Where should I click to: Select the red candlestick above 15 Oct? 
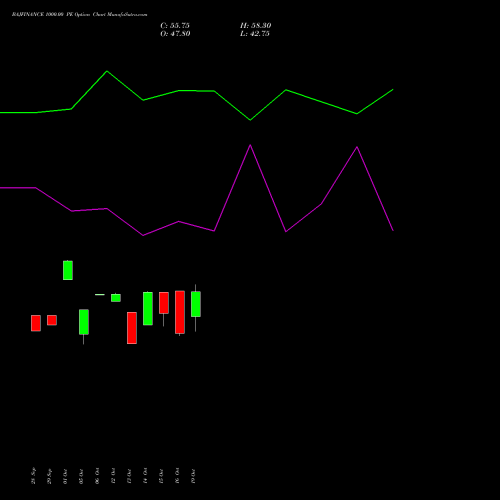164,303
